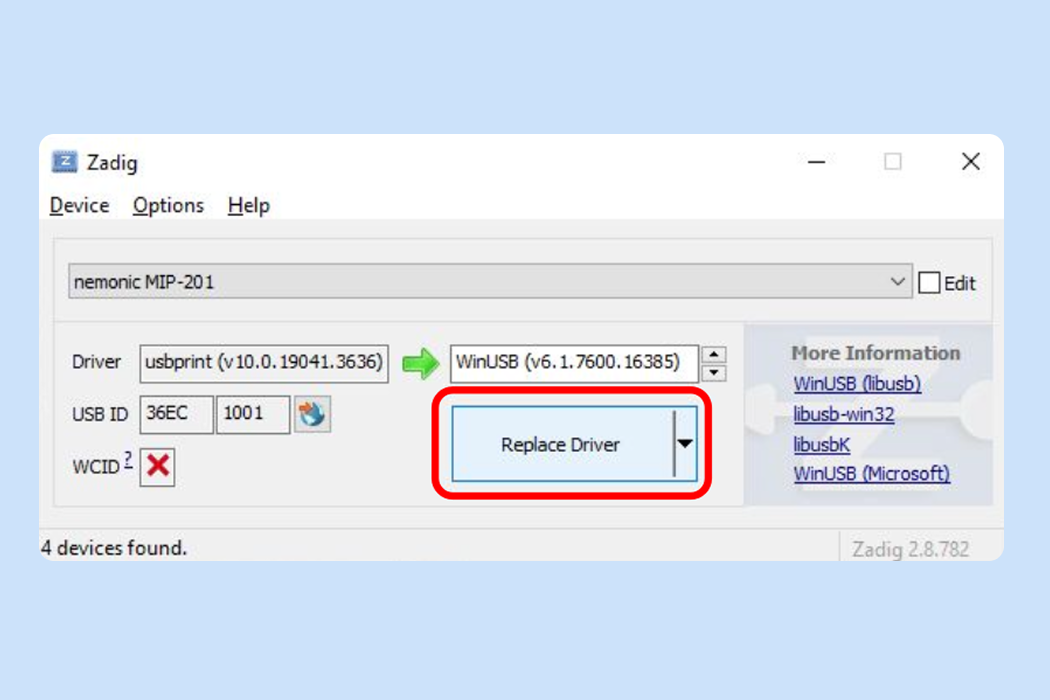Screen dimensions: 1050x700
Task: Click the red X WCID status icon
Action: 157,466
